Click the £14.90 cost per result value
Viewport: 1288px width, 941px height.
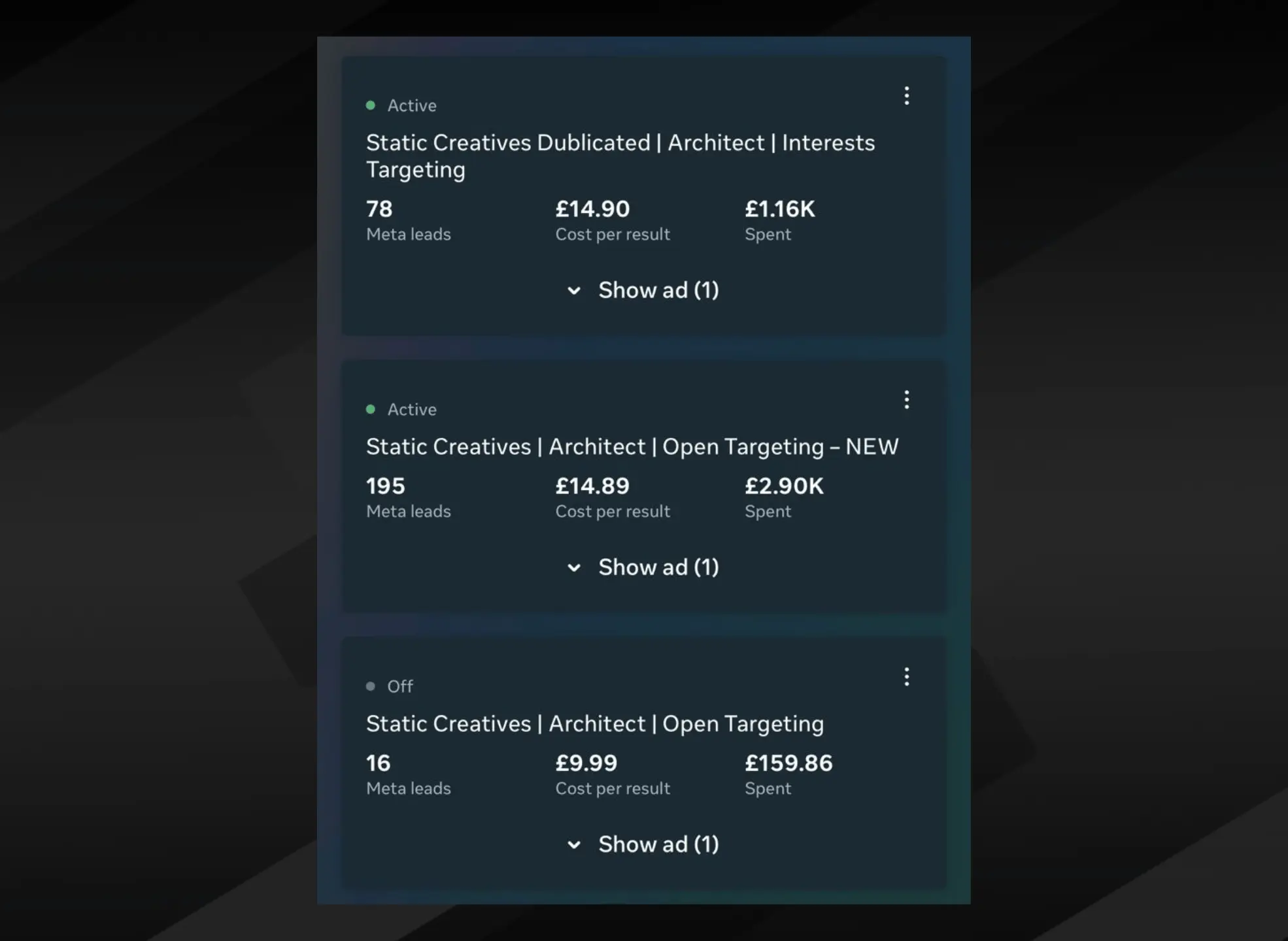(592, 209)
